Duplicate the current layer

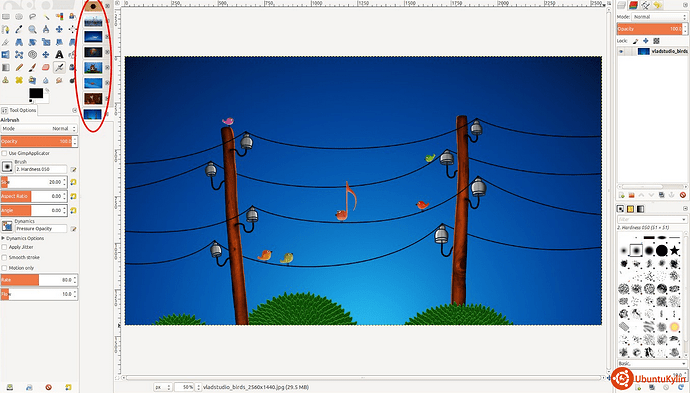[661, 195]
